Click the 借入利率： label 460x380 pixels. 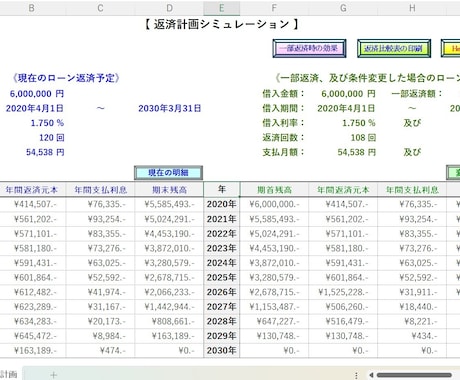click(x=283, y=123)
